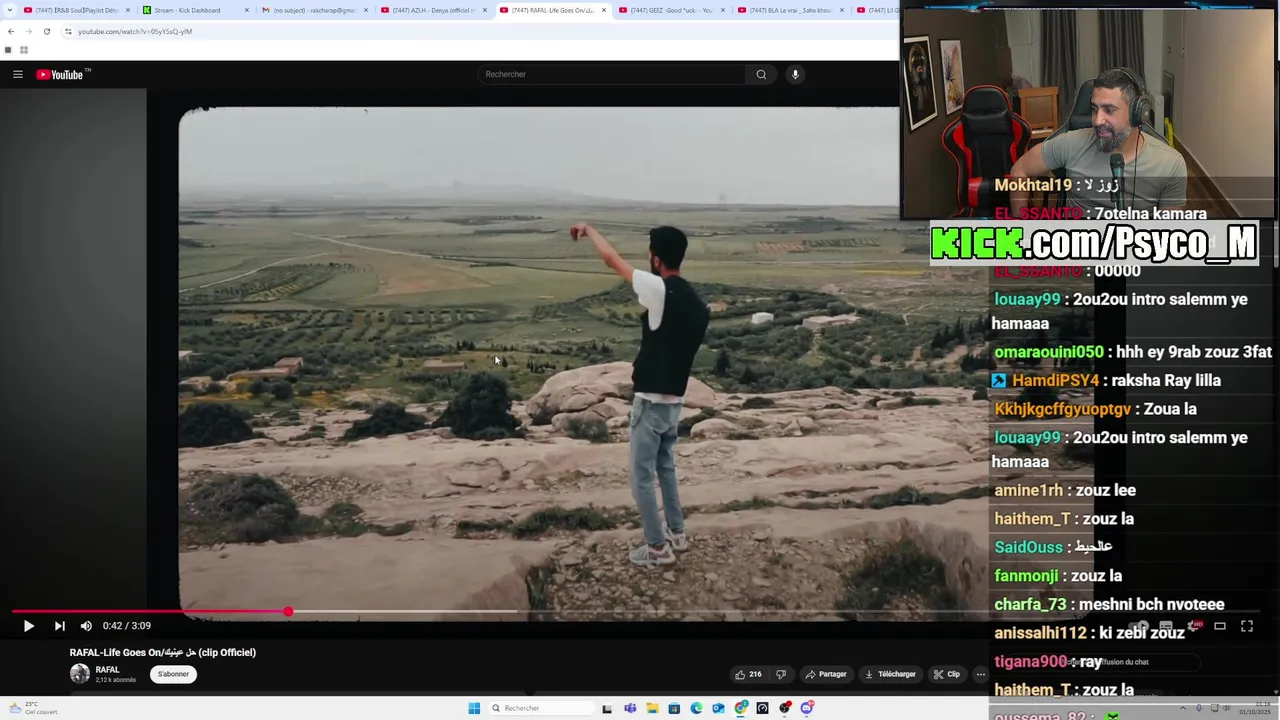The height and width of the screenshot is (720, 1280).
Task: Click the 0:42 / 3:09 time display
Action: [x=126, y=626]
